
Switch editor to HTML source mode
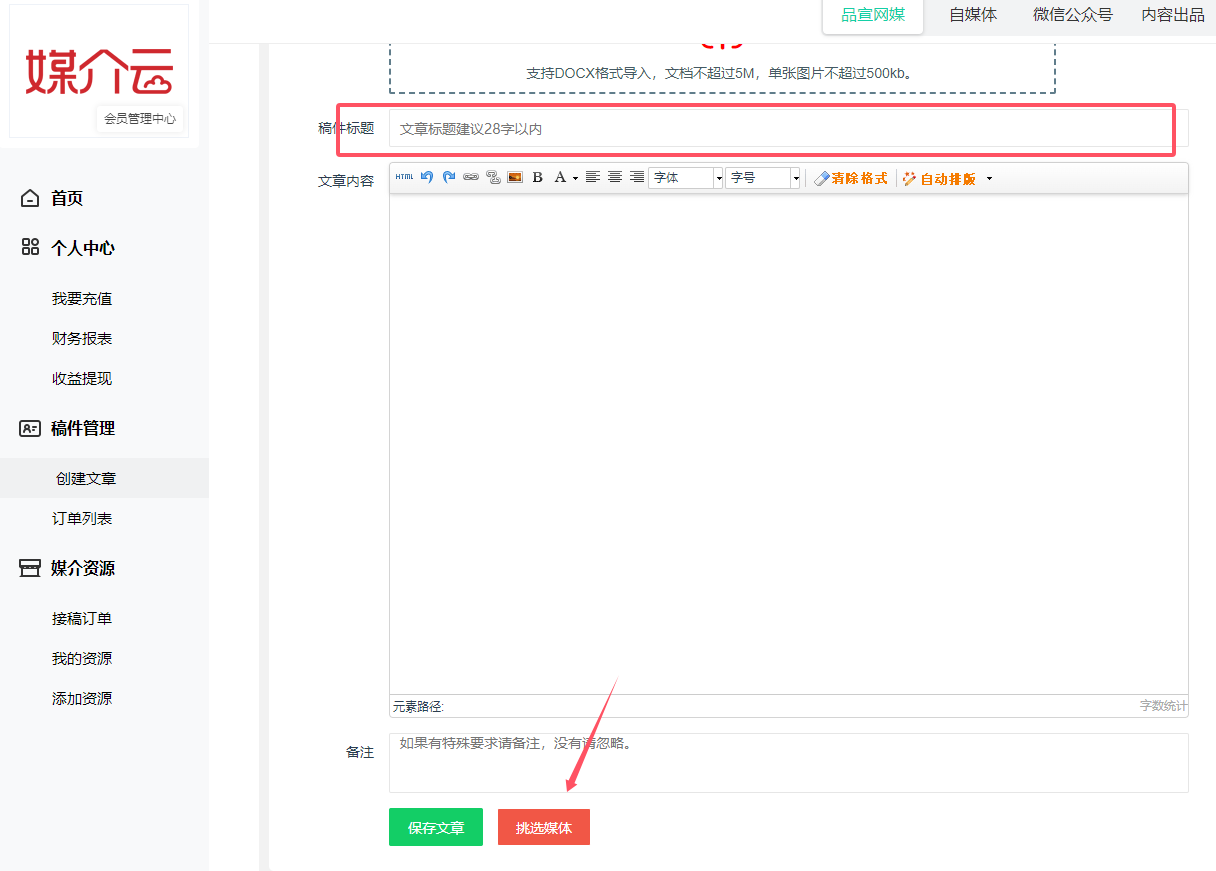(404, 177)
